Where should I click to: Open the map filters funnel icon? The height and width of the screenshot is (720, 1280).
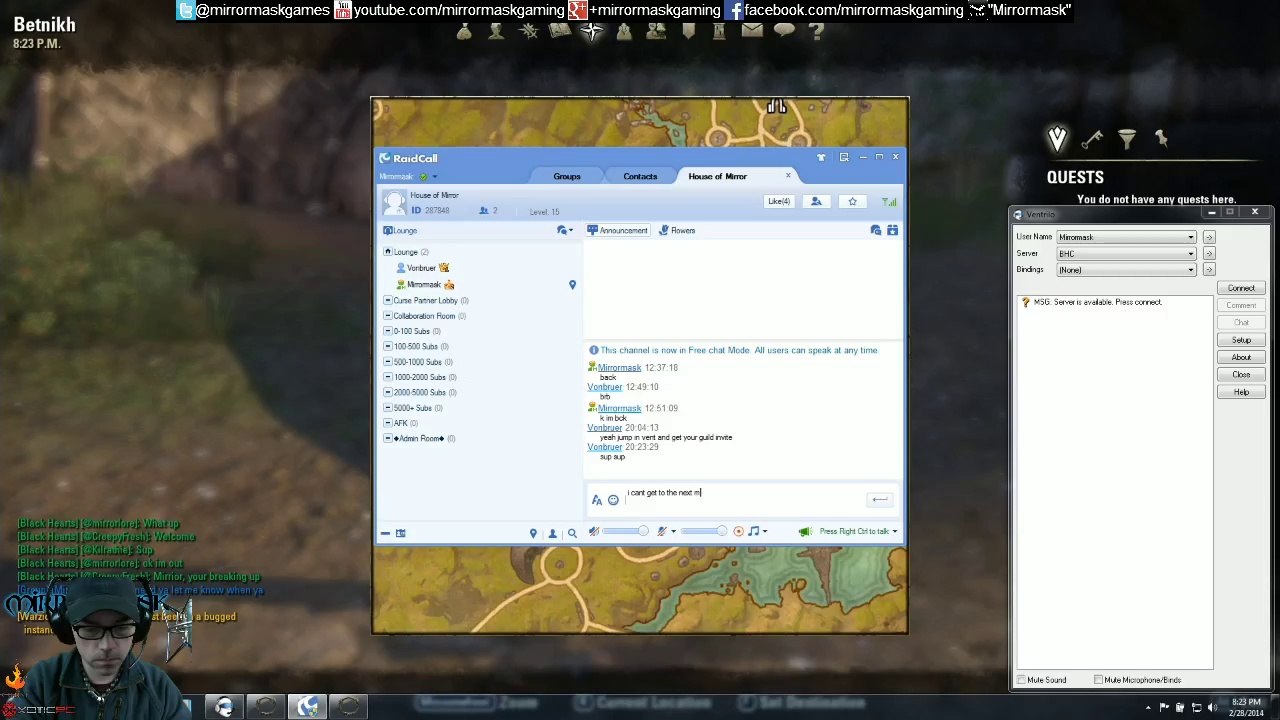[1127, 139]
